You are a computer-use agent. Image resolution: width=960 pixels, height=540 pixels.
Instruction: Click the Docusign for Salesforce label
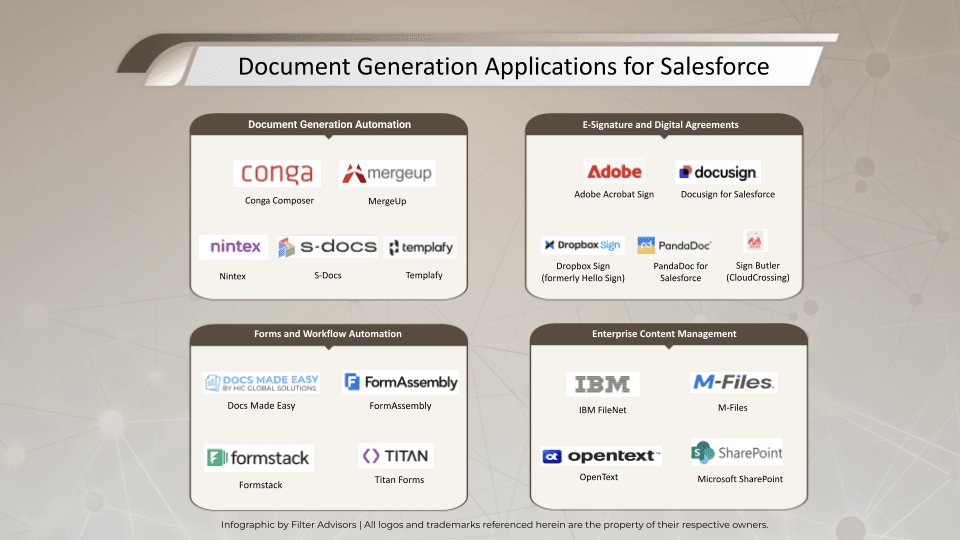click(x=728, y=194)
